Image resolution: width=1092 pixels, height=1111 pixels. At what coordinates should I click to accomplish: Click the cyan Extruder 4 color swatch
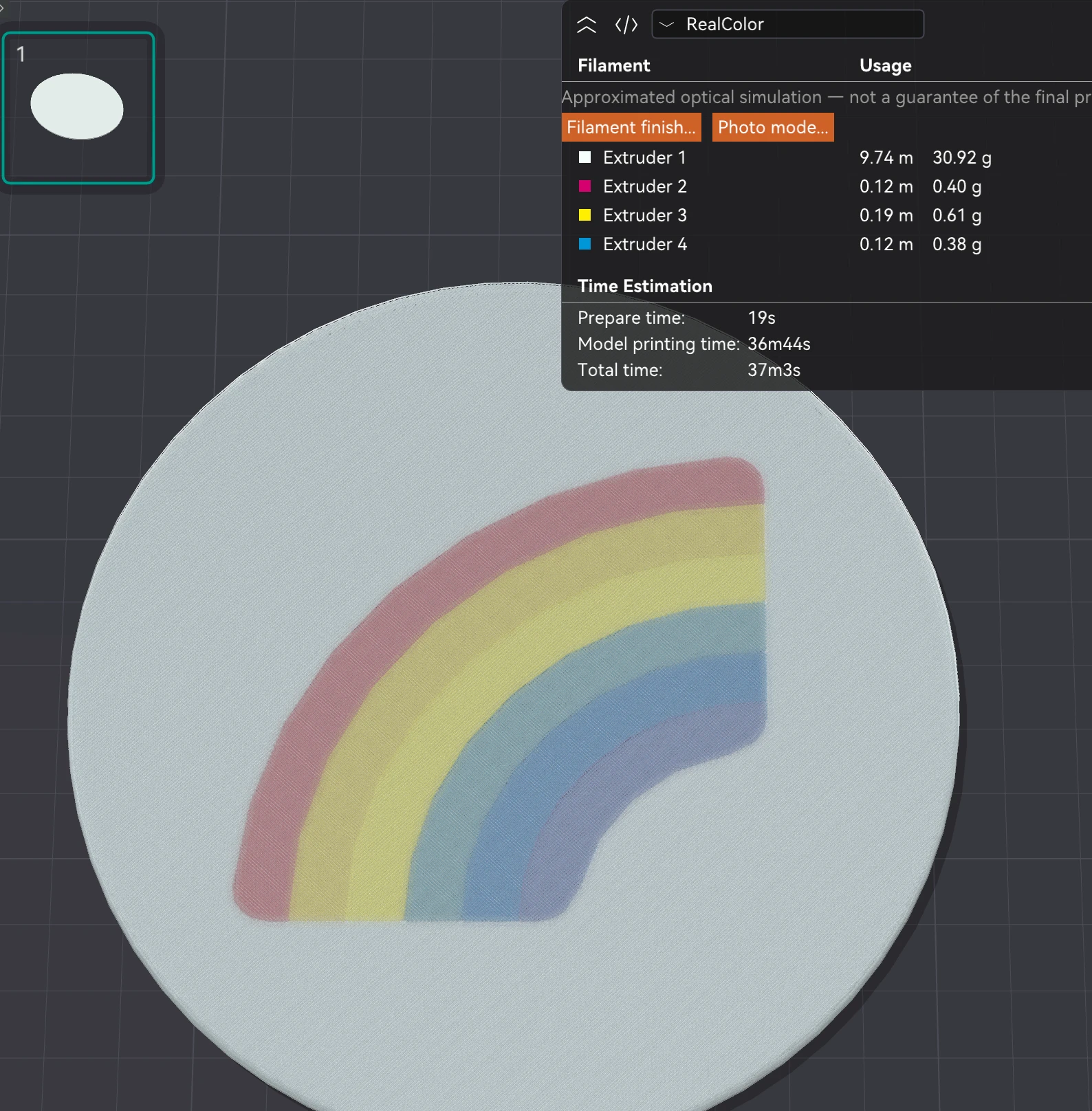pyautogui.click(x=585, y=244)
